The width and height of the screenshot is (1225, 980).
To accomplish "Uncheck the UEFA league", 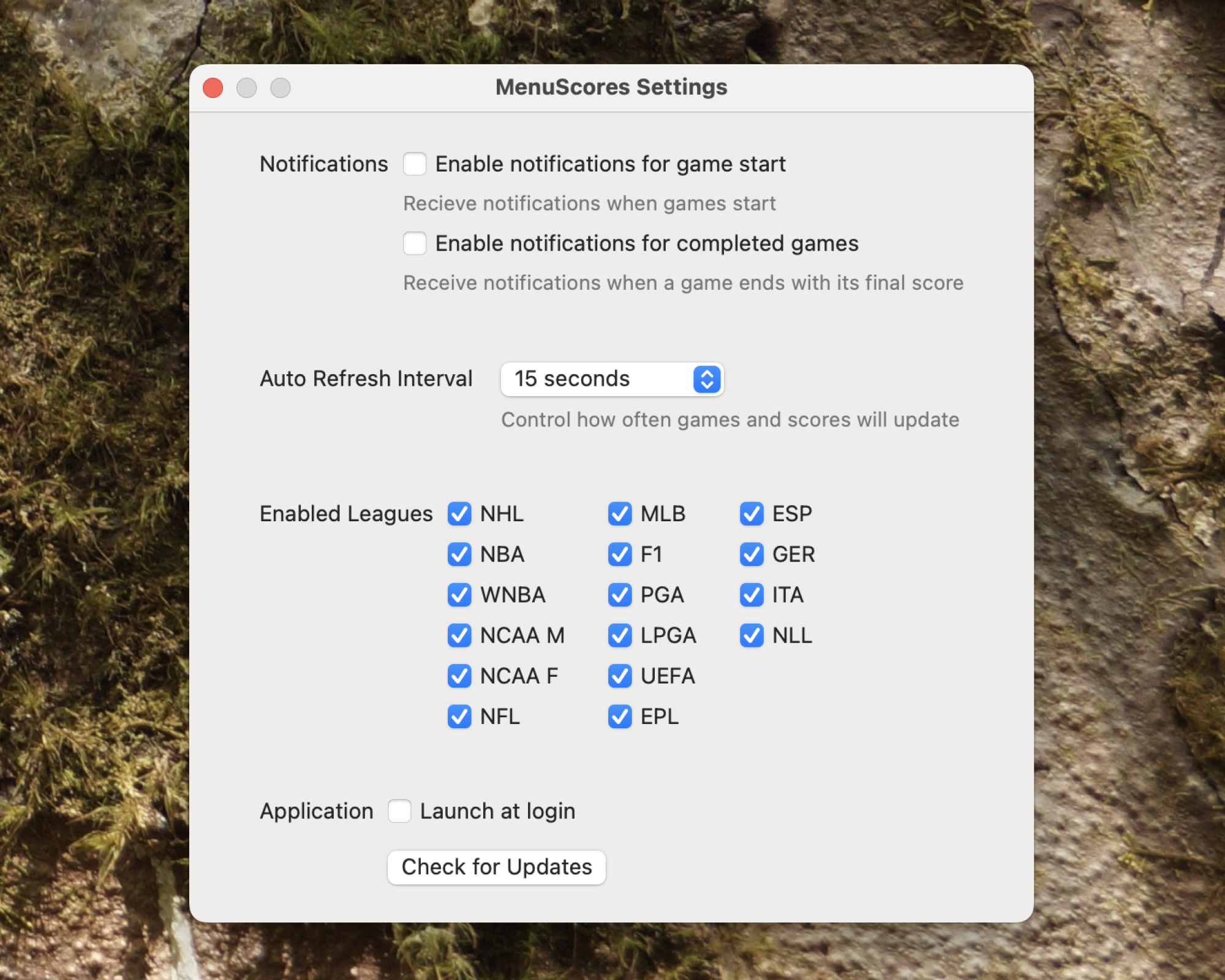I will [x=620, y=676].
